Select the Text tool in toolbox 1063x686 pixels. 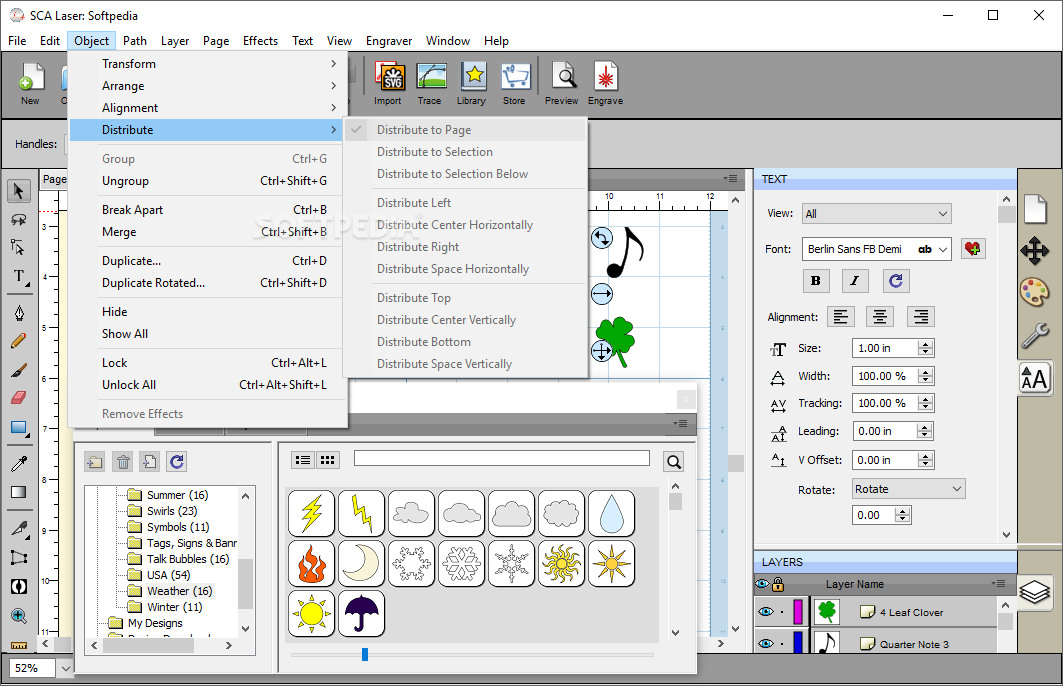19,277
